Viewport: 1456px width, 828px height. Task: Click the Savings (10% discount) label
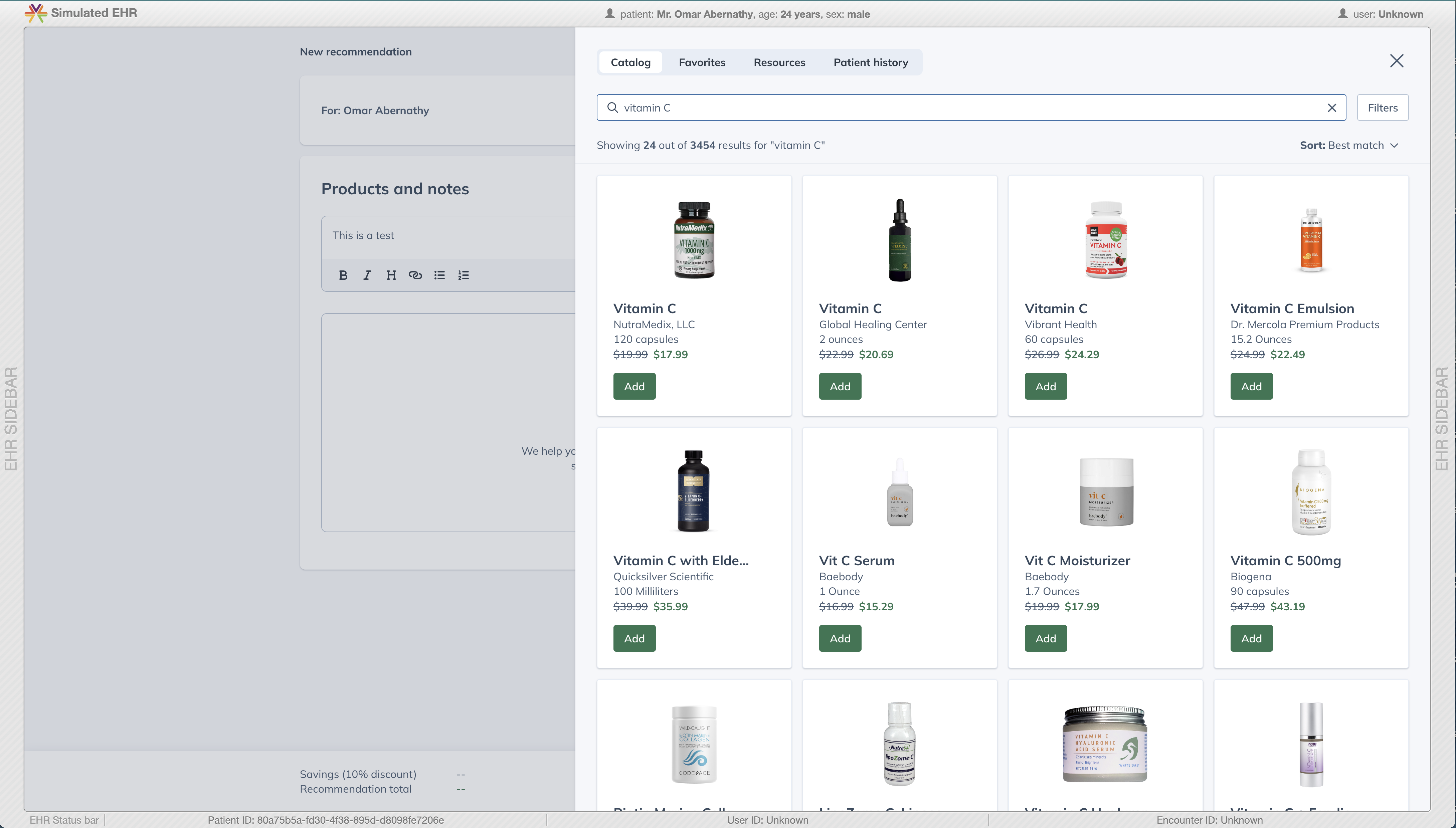(x=358, y=774)
